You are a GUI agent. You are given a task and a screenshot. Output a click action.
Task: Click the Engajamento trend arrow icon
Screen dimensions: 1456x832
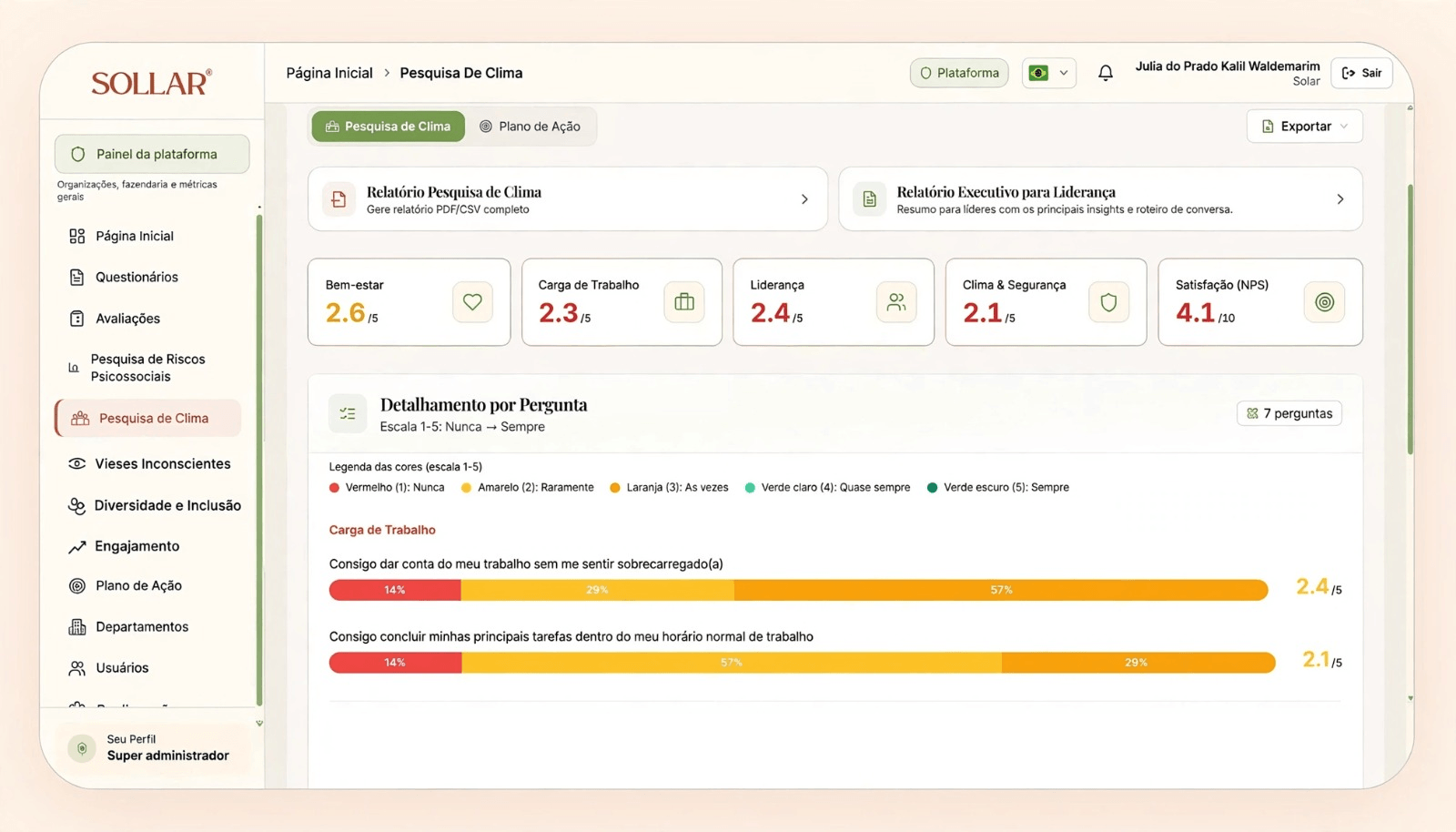click(x=77, y=546)
